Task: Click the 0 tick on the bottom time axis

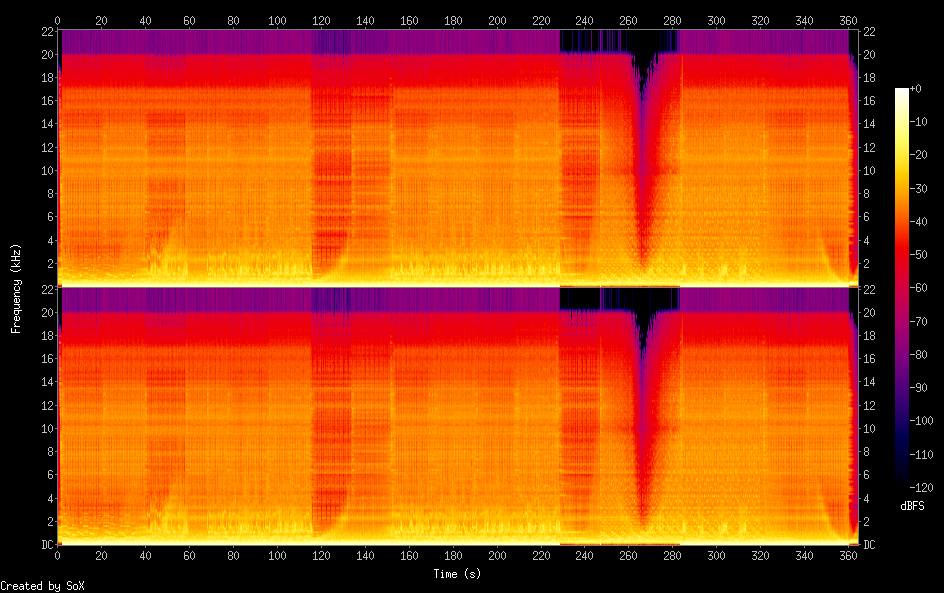Action: point(58,555)
